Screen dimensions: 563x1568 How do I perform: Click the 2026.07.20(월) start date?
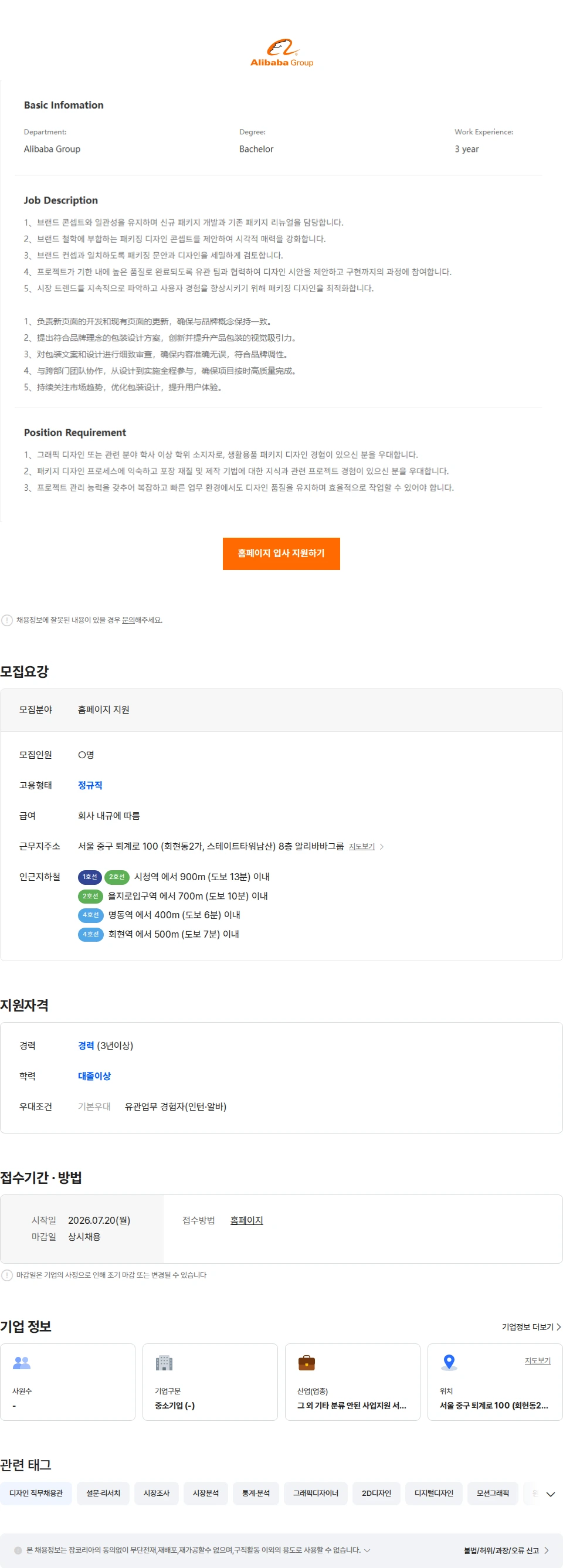[99, 1220]
